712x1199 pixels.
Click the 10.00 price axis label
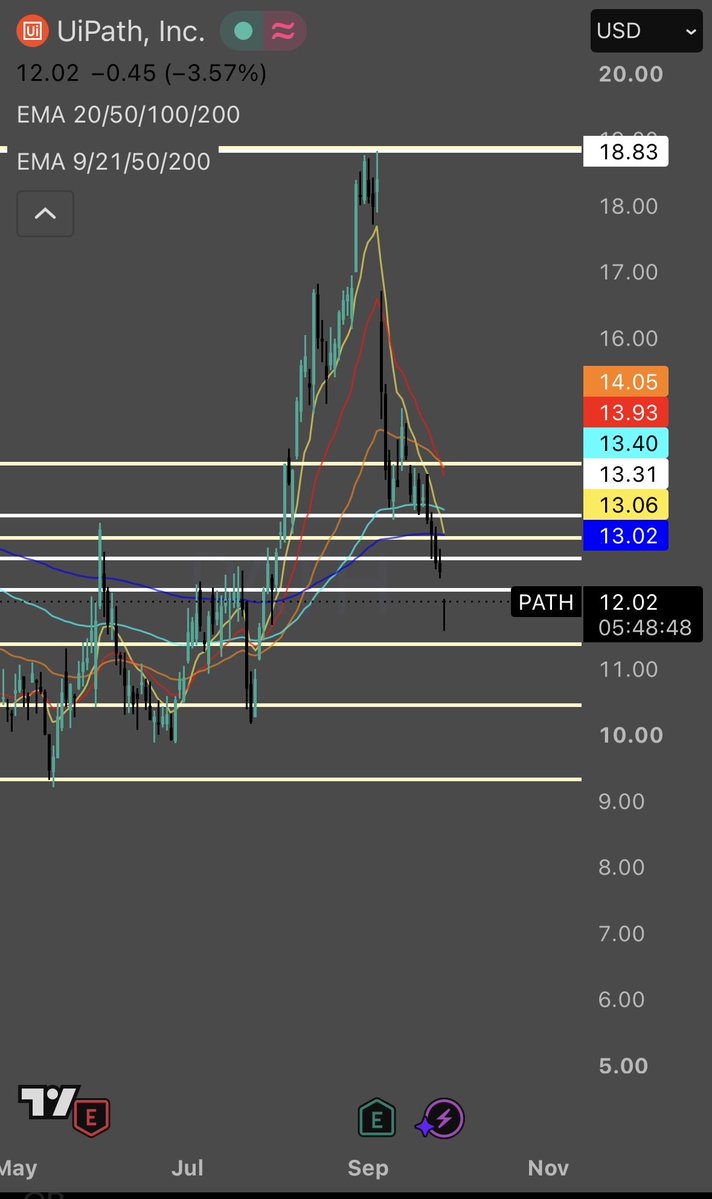coord(631,736)
